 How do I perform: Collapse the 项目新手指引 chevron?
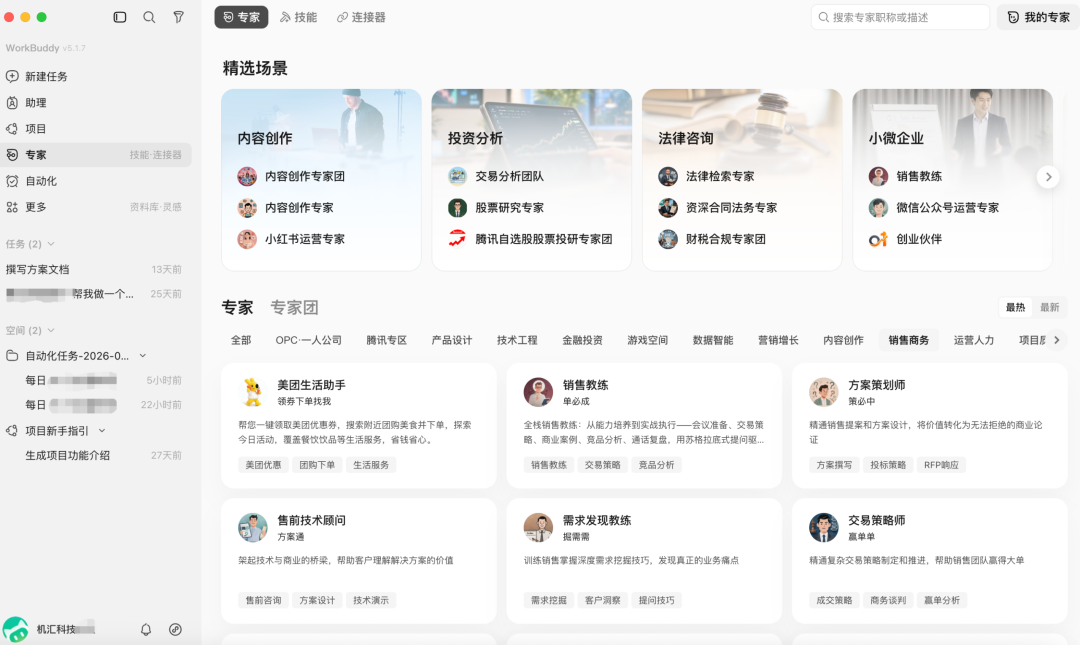click(x=102, y=431)
